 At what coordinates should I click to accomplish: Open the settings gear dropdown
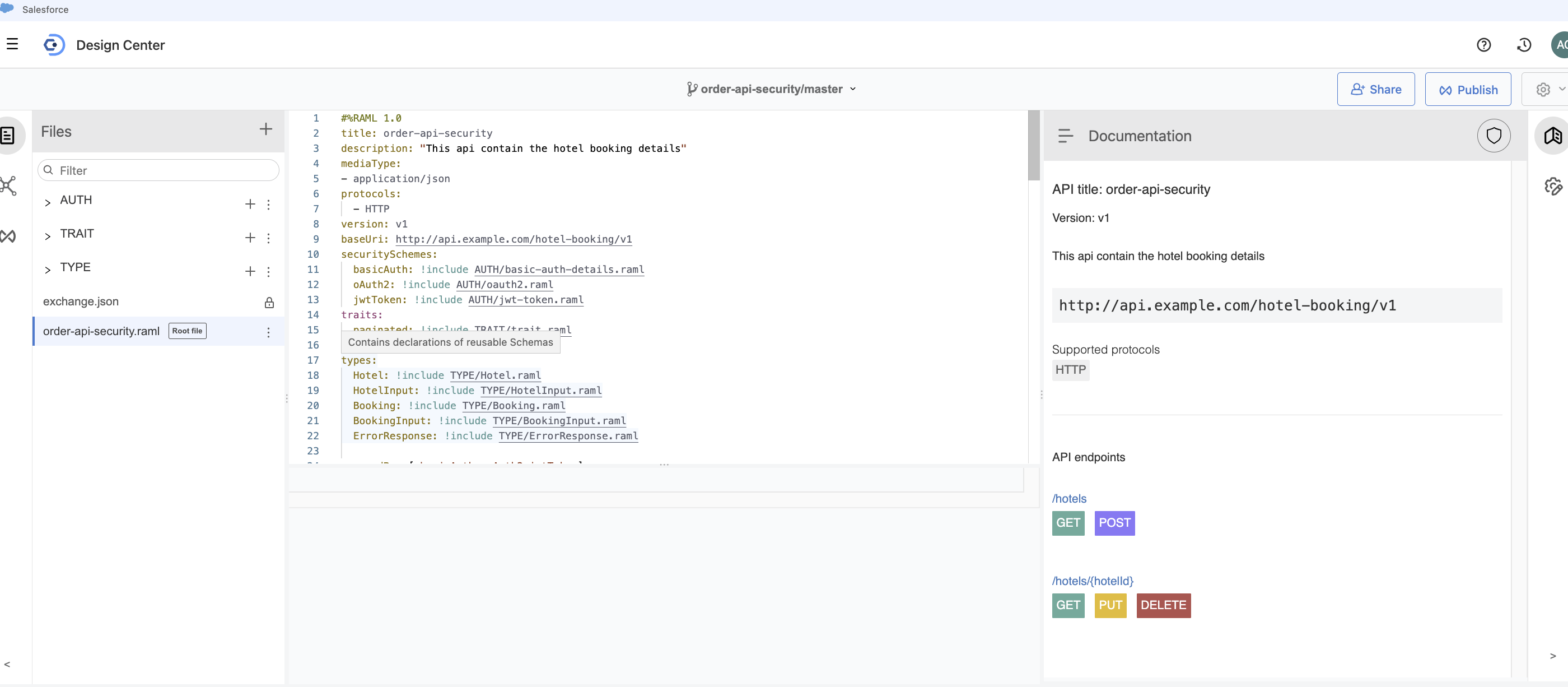pos(1548,90)
